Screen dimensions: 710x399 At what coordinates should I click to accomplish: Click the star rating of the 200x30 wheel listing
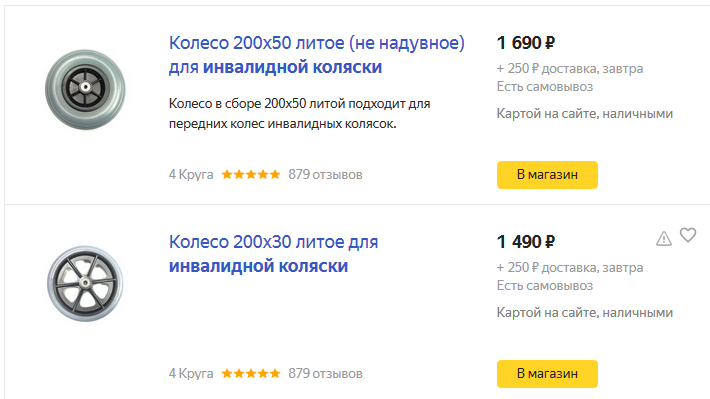coord(251,373)
